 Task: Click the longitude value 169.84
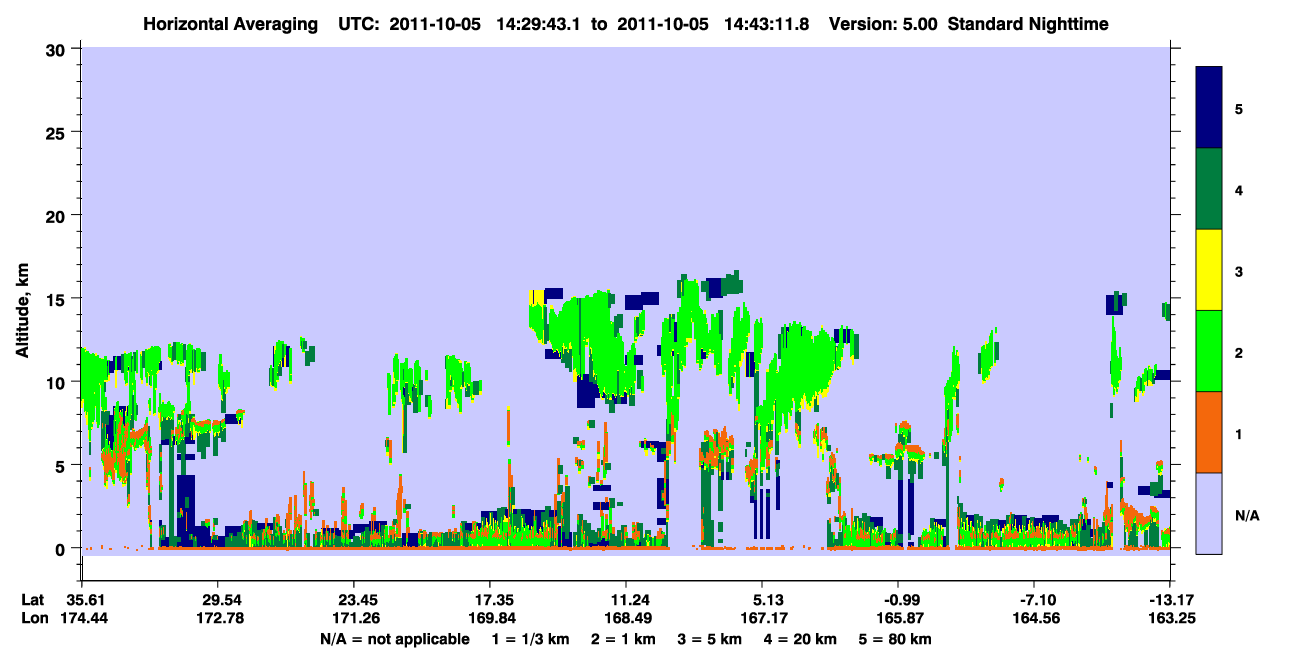(x=490, y=619)
